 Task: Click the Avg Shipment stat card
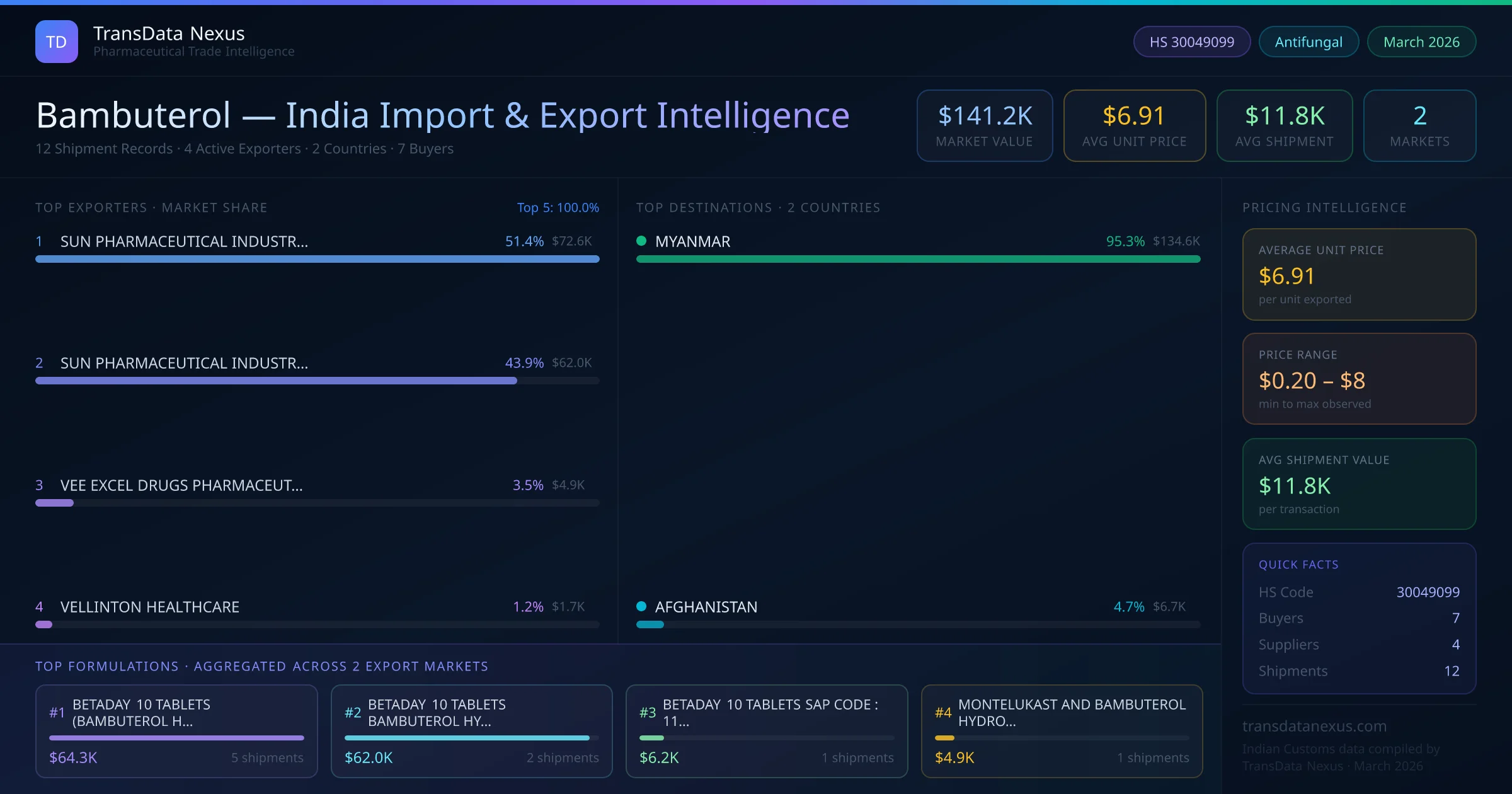point(1284,125)
